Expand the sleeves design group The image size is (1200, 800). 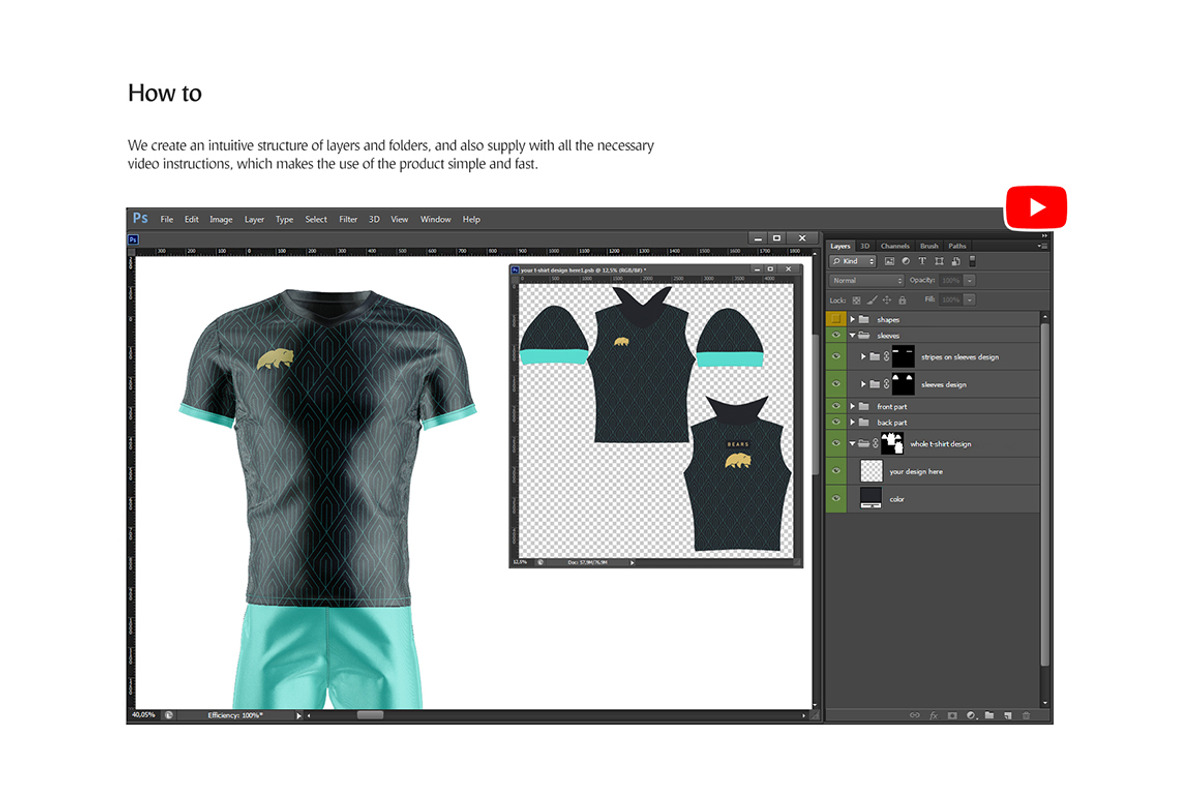tap(864, 384)
